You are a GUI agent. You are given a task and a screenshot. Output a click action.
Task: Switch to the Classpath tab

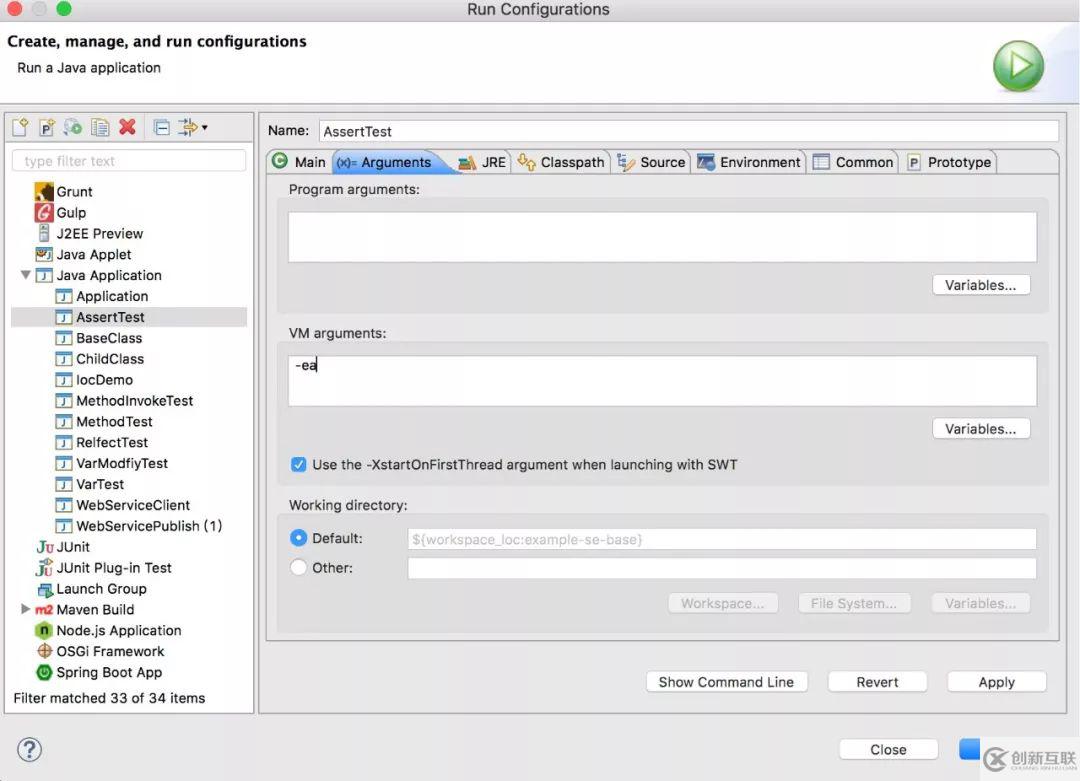[562, 162]
